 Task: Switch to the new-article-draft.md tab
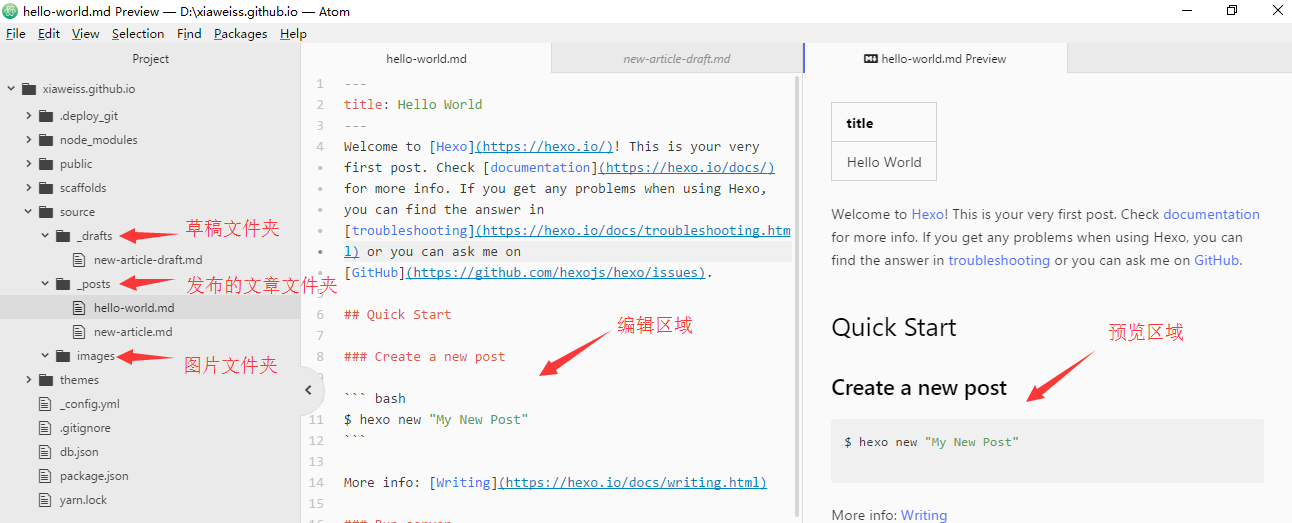pos(676,59)
